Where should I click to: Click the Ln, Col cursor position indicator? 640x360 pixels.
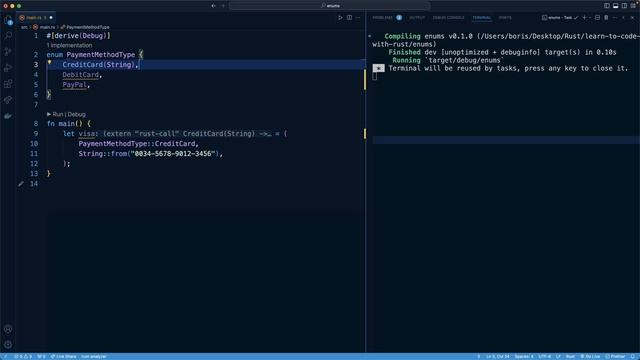click(498, 356)
